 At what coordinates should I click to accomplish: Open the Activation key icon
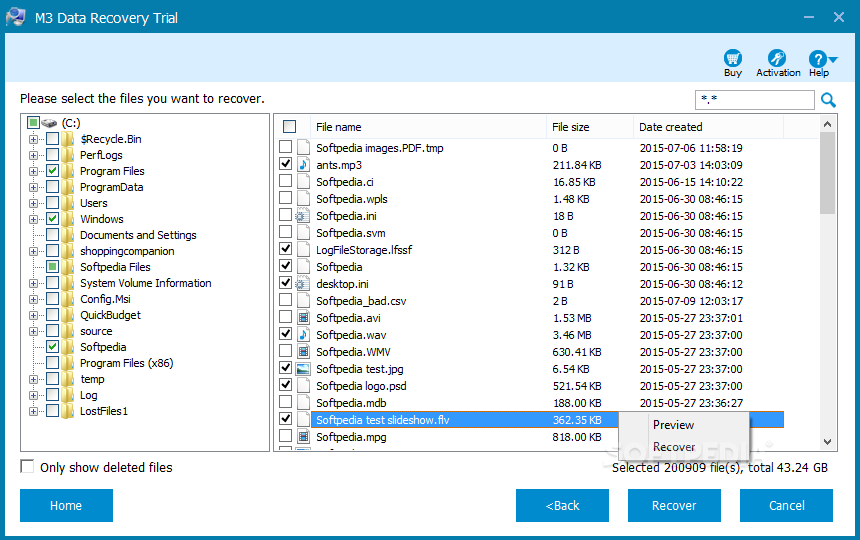coord(777,58)
